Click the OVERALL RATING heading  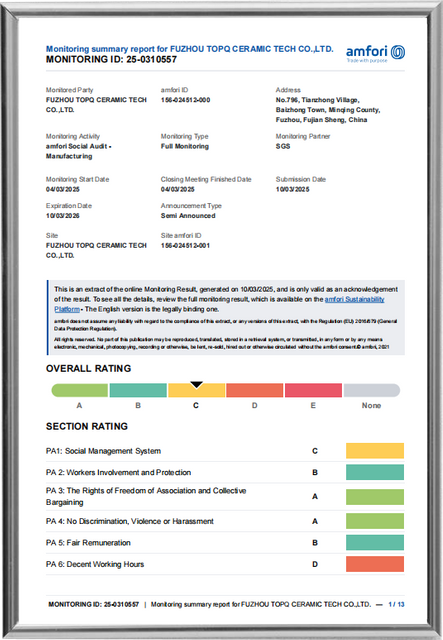[x=89, y=369]
